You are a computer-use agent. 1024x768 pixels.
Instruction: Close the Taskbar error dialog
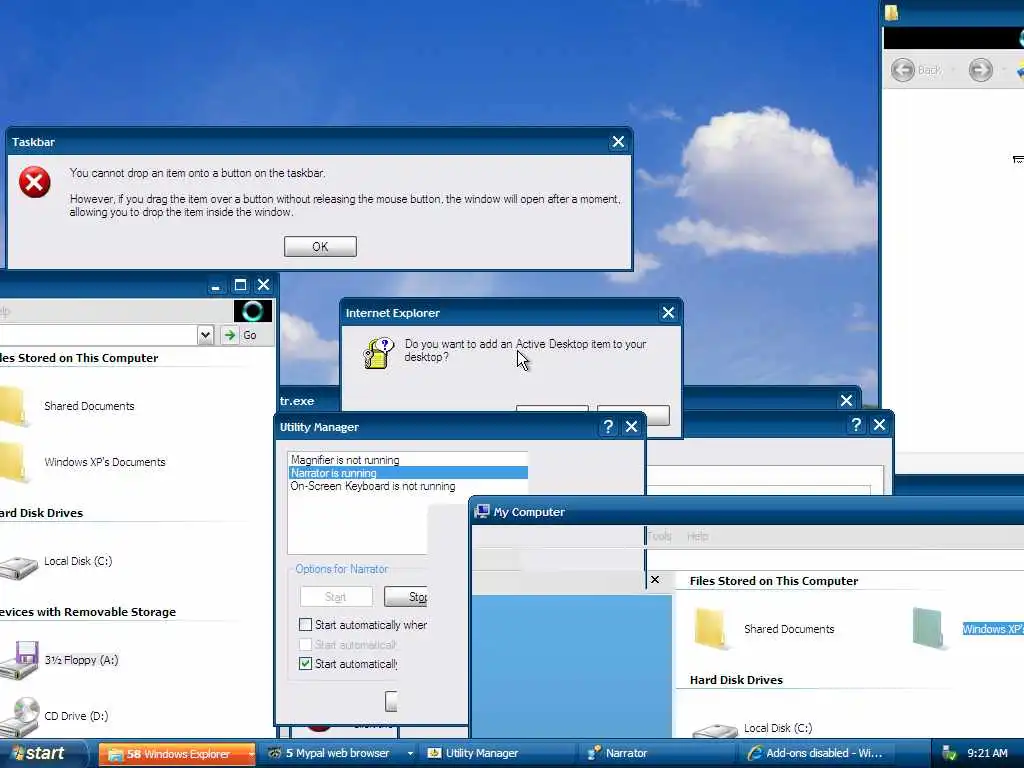pos(618,142)
